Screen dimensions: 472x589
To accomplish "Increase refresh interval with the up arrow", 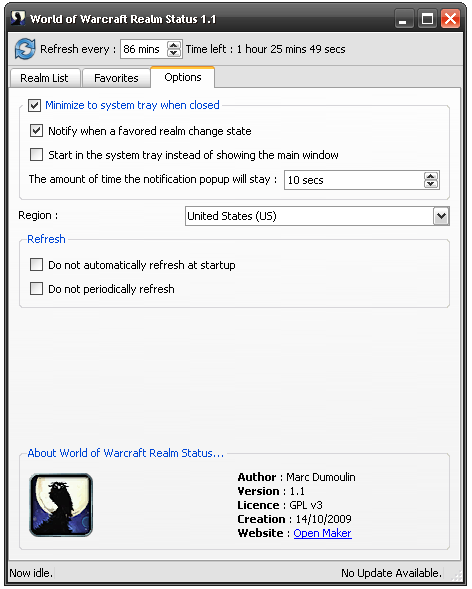I will (173, 45).
